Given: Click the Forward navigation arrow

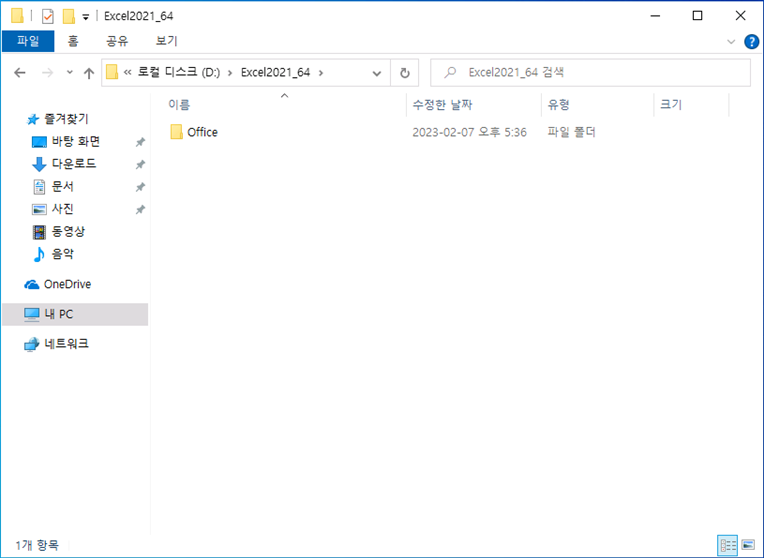Looking at the screenshot, I should tap(47, 73).
